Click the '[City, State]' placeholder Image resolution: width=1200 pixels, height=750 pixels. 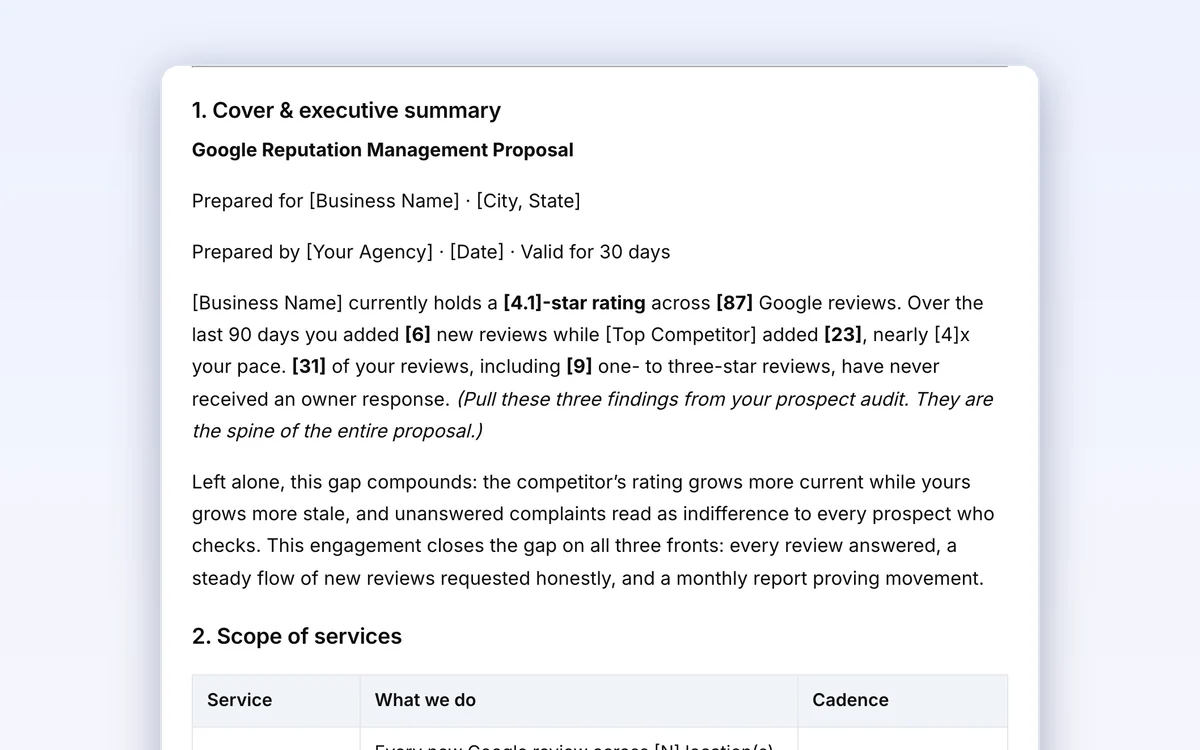528,201
